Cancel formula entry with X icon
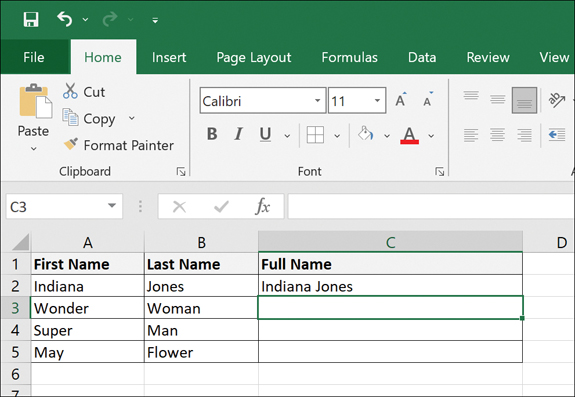Viewport: 575px width, 397px height. (179, 207)
